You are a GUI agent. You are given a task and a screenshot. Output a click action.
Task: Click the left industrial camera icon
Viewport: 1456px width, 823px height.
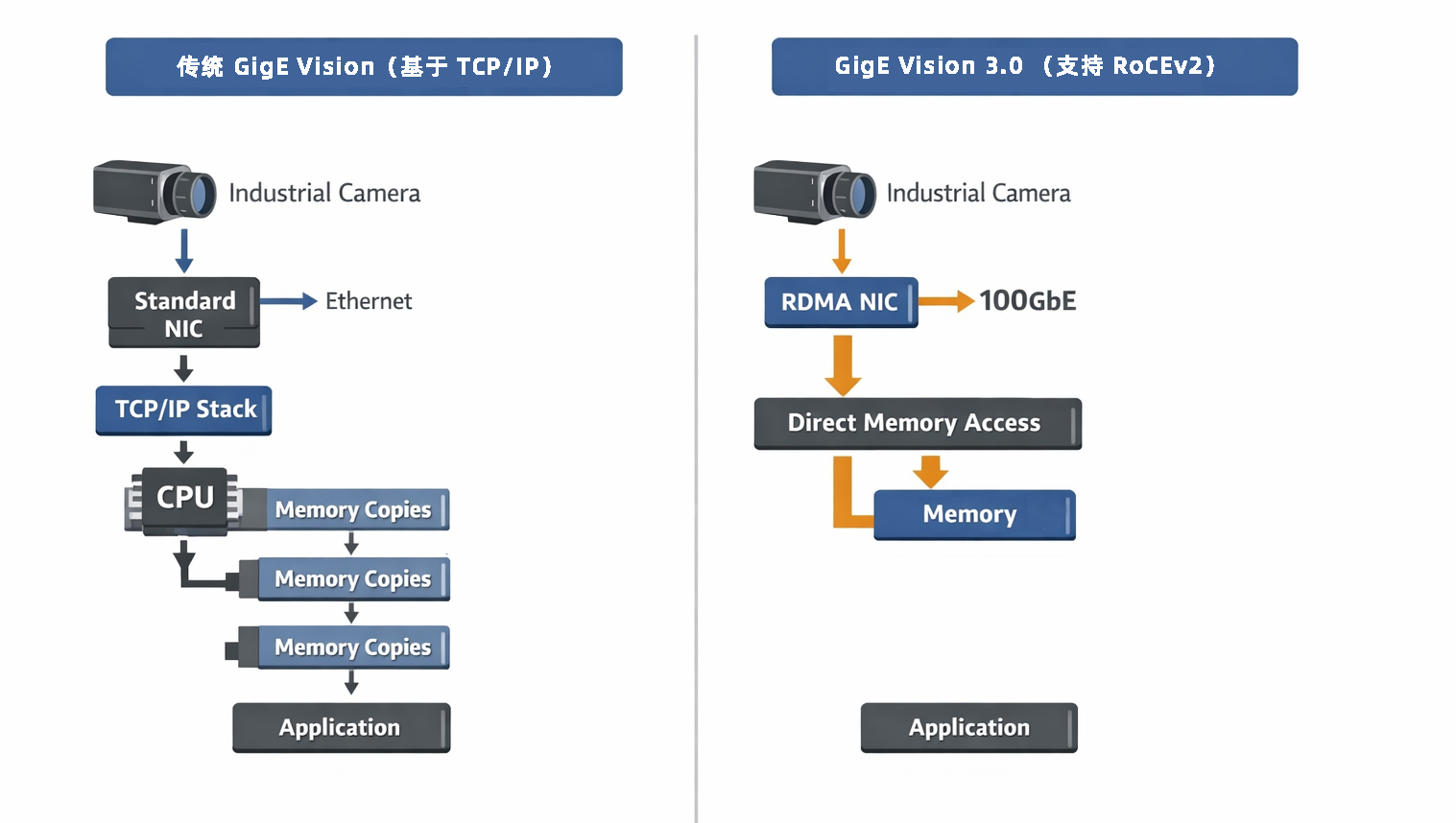[x=155, y=192]
